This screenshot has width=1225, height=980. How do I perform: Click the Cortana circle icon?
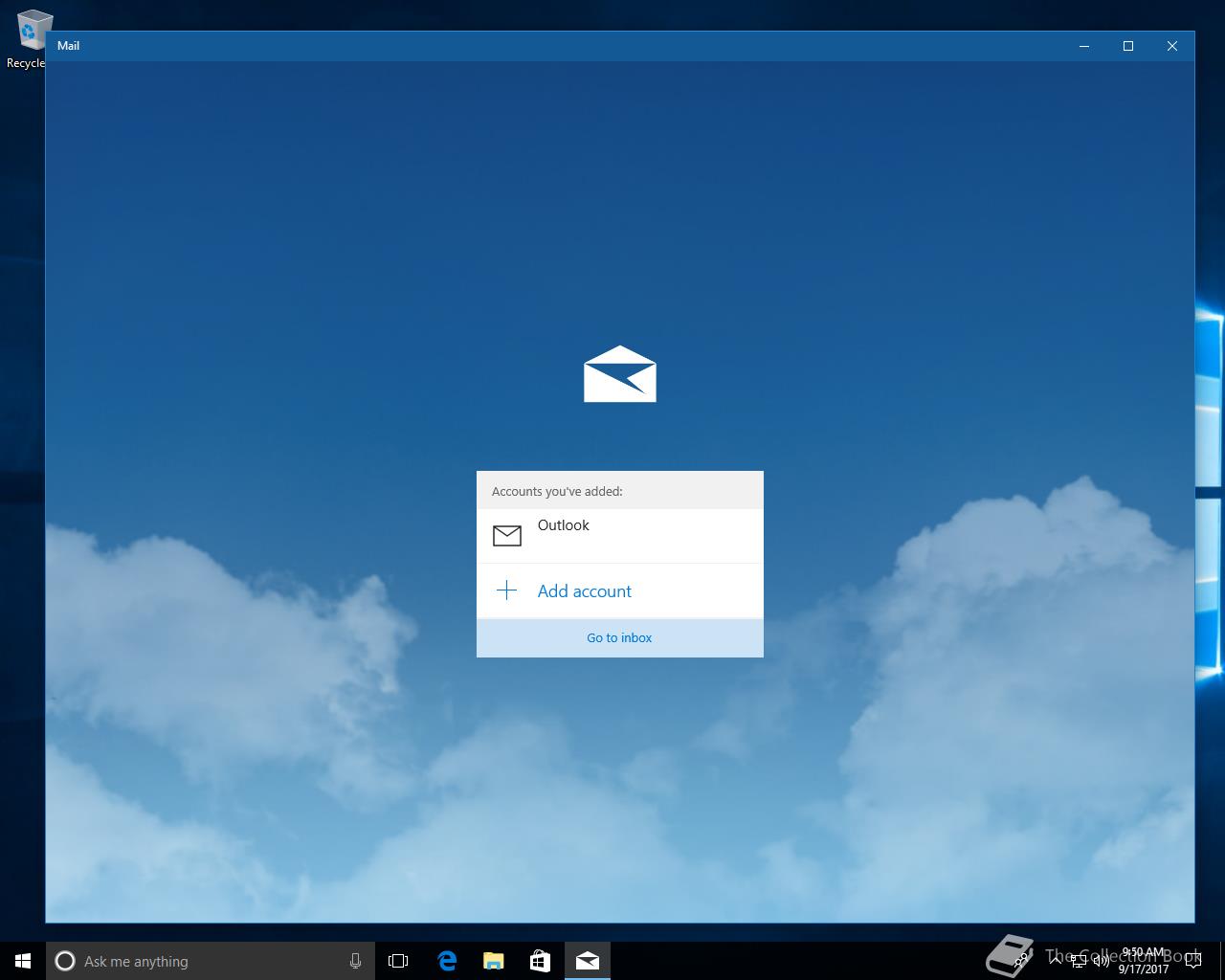pos(65,961)
